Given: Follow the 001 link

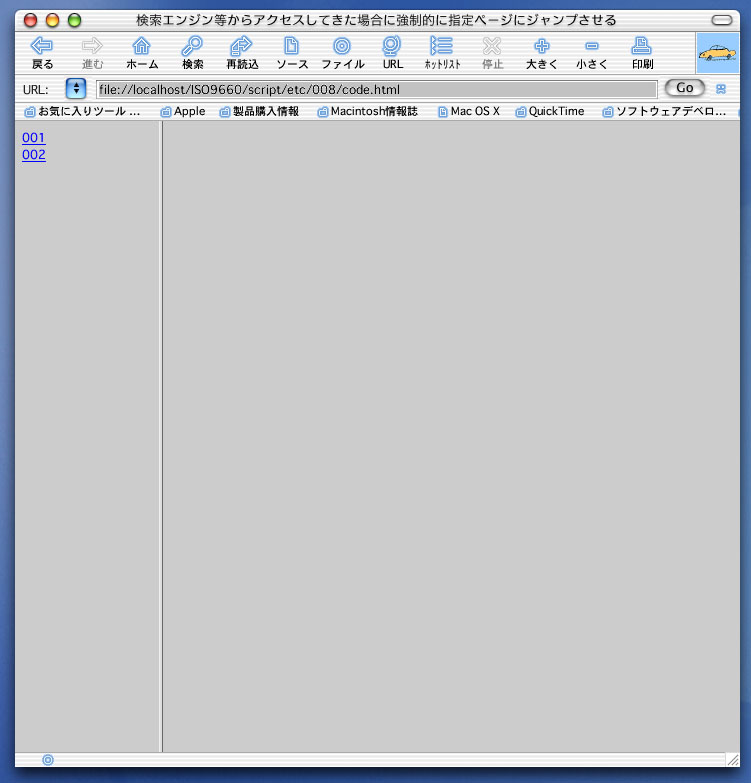Looking at the screenshot, I should [34, 138].
